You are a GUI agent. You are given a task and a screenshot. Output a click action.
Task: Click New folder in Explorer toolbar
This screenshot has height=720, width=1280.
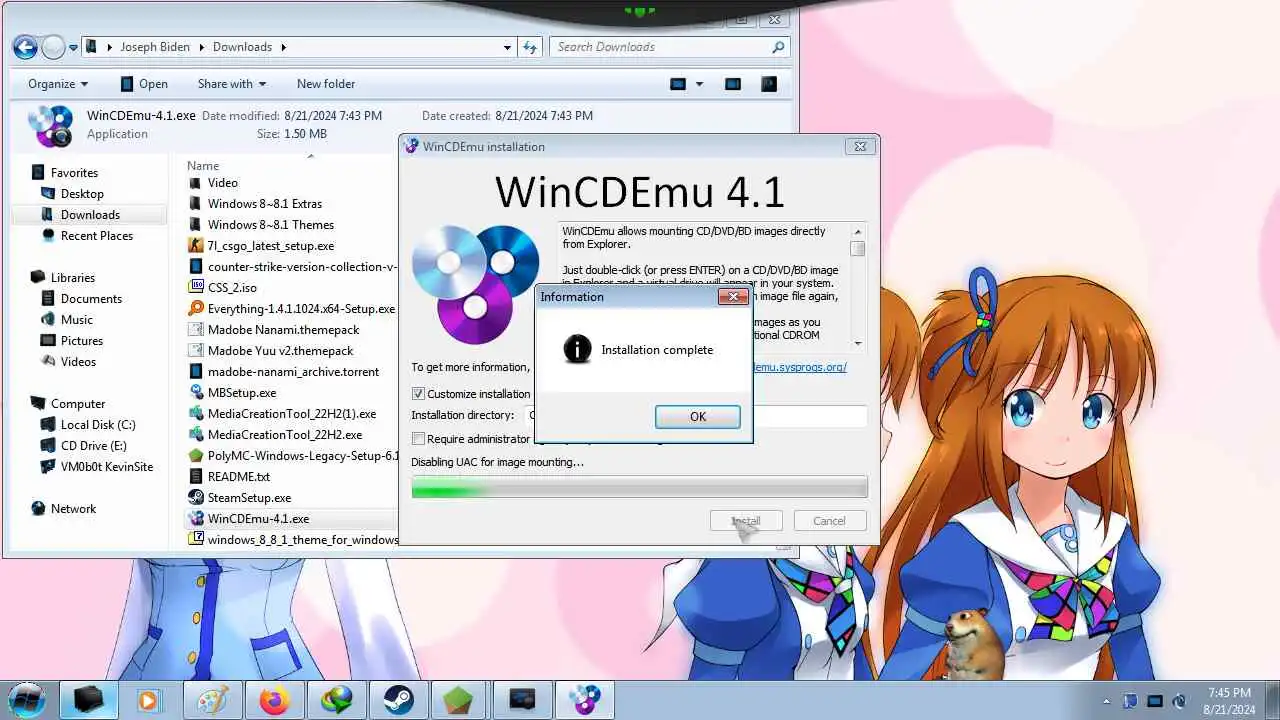[326, 84]
